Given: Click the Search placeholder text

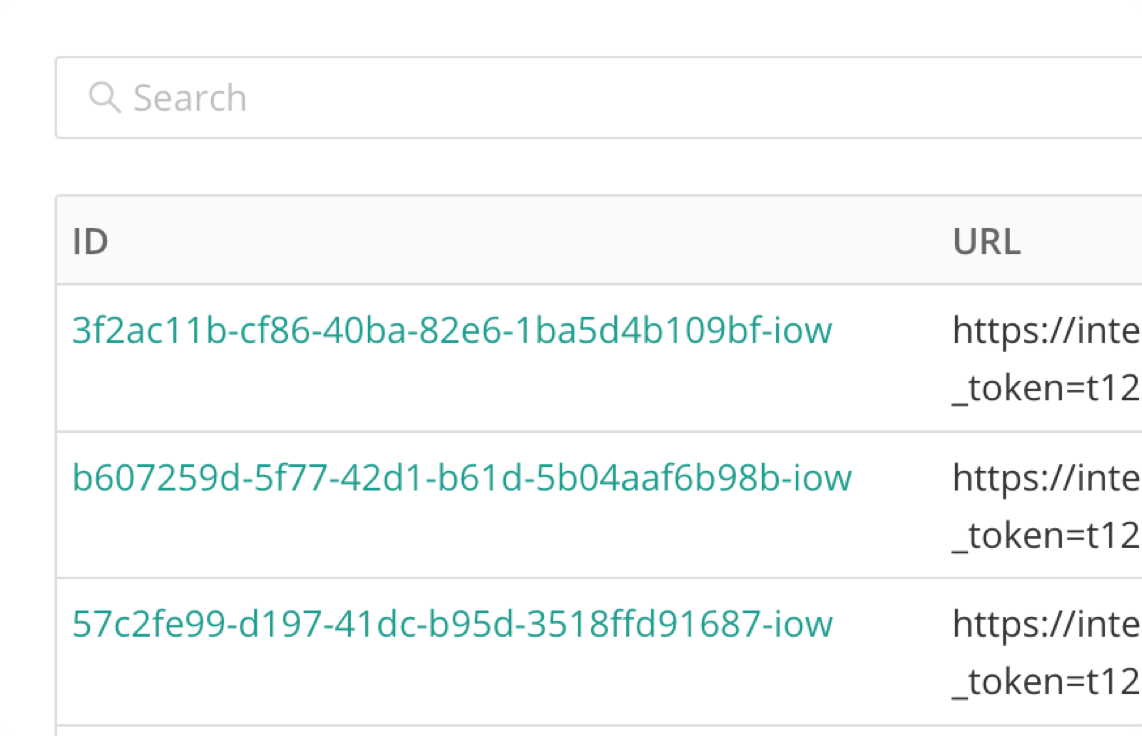Looking at the screenshot, I should pos(190,98).
